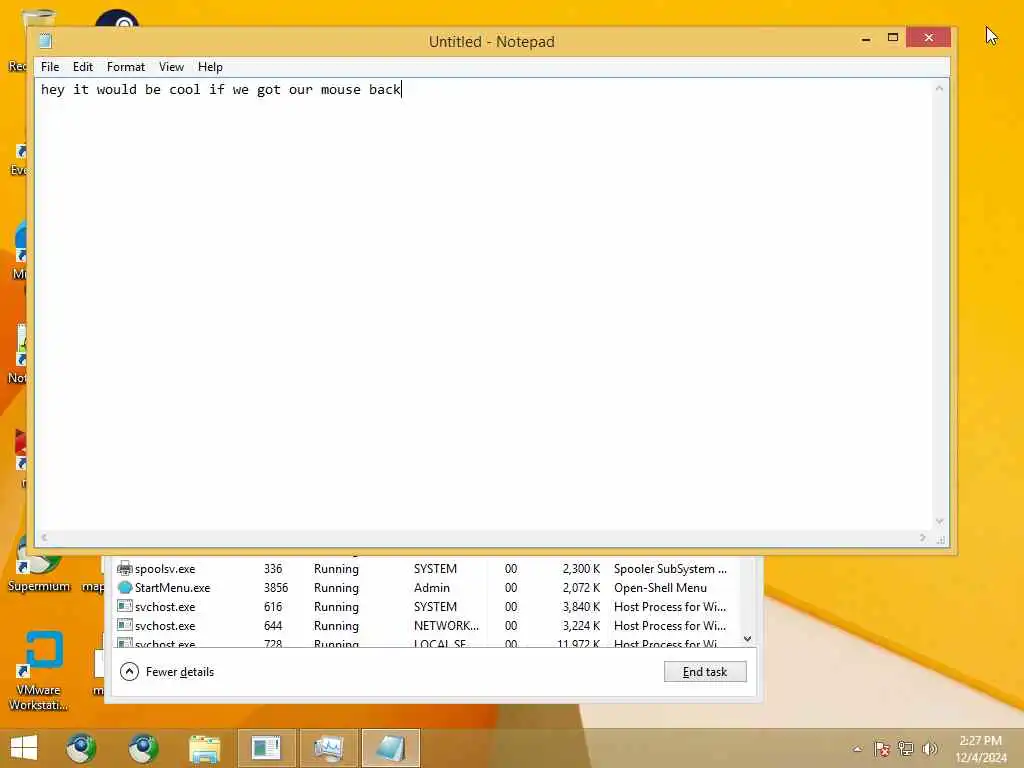Click the 2,300 K memory value
Image resolution: width=1024 pixels, height=768 pixels.
point(581,569)
